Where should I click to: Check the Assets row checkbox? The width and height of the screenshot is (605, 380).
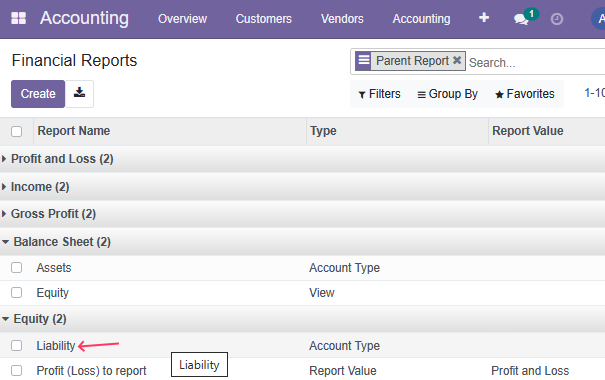pyautogui.click(x=17, y=267)
